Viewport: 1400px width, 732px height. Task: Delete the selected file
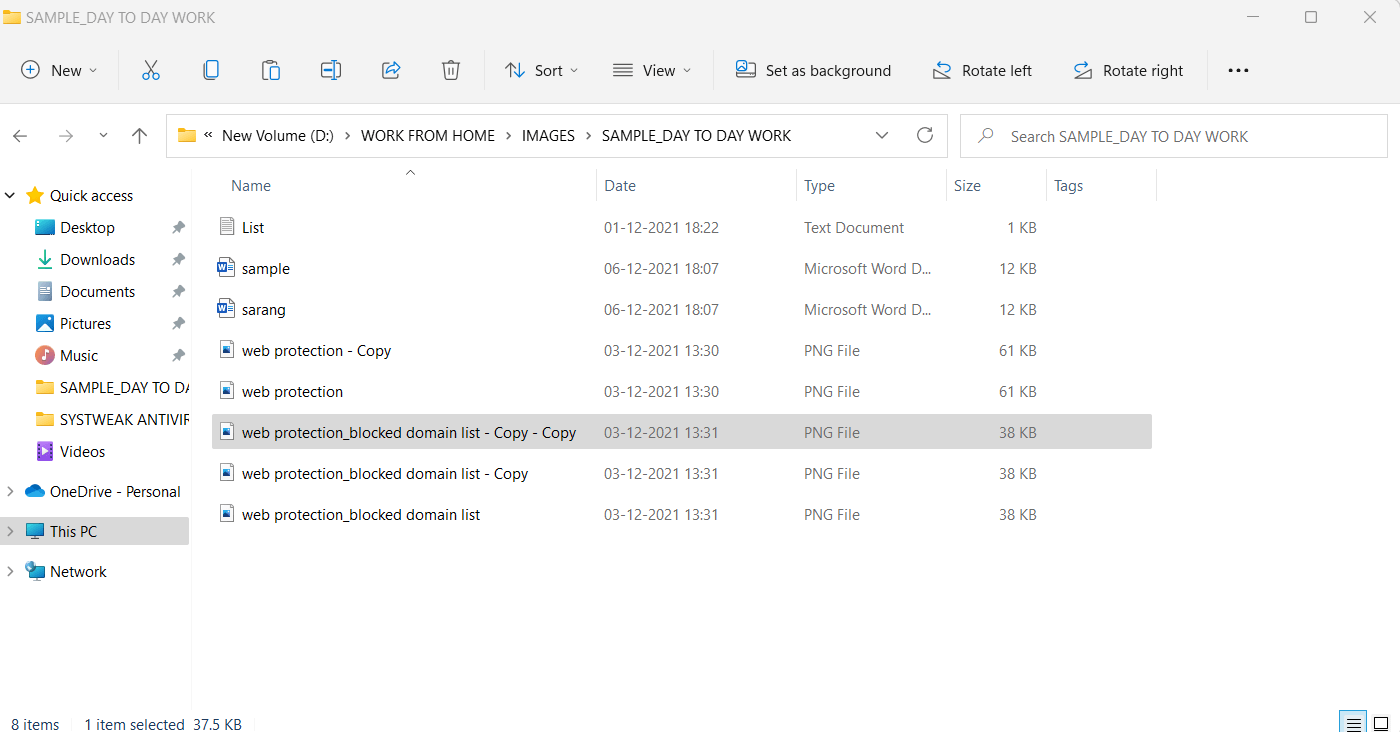[x=451, y=70]
